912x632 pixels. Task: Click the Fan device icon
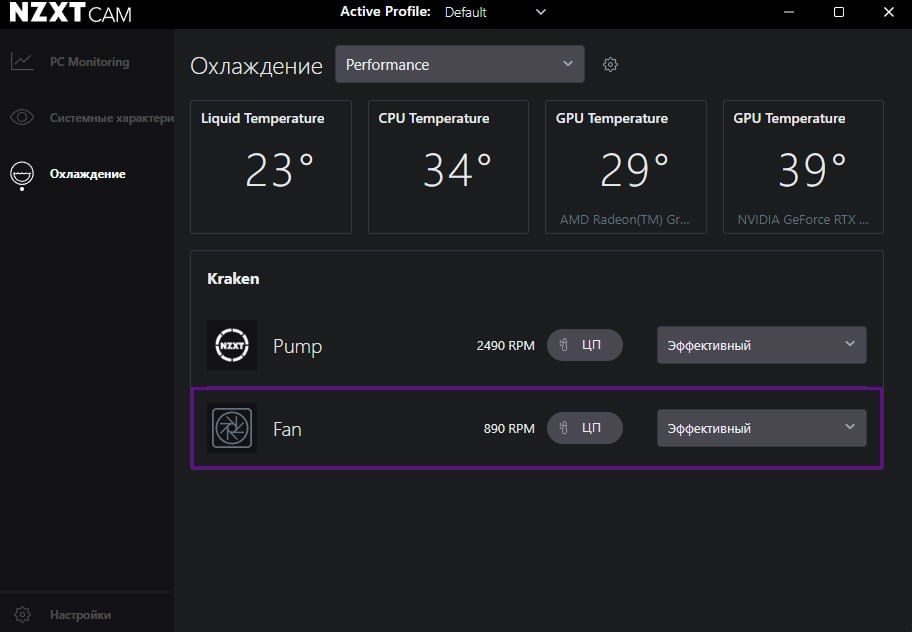click(x=232, y=428)
